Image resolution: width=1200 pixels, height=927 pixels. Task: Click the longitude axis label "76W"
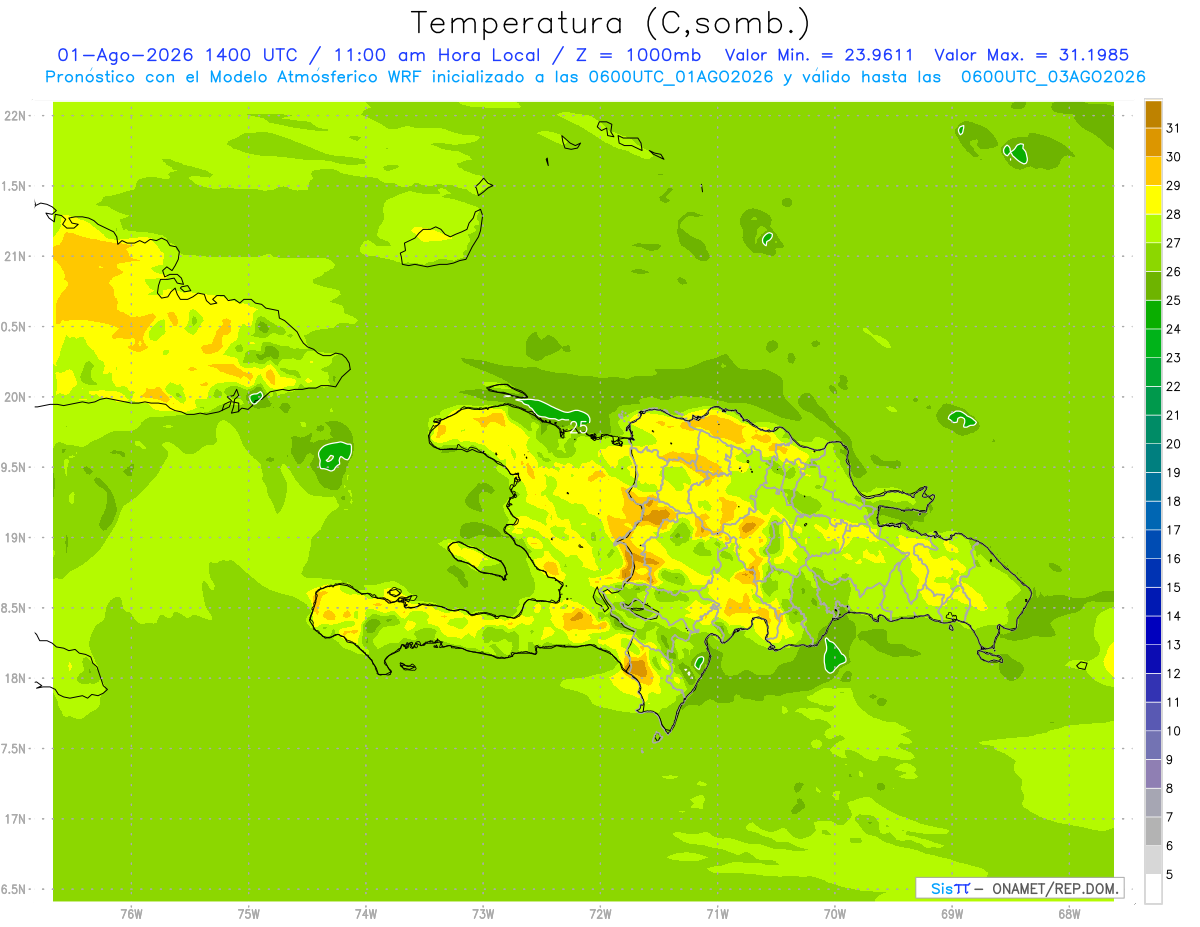(131, 914)
